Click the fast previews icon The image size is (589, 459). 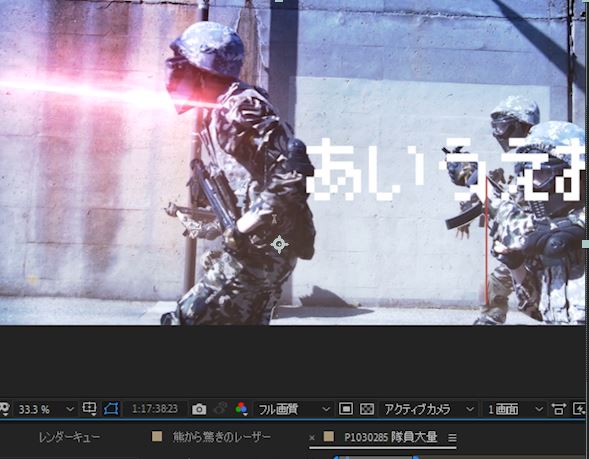(x=579, y=409)
